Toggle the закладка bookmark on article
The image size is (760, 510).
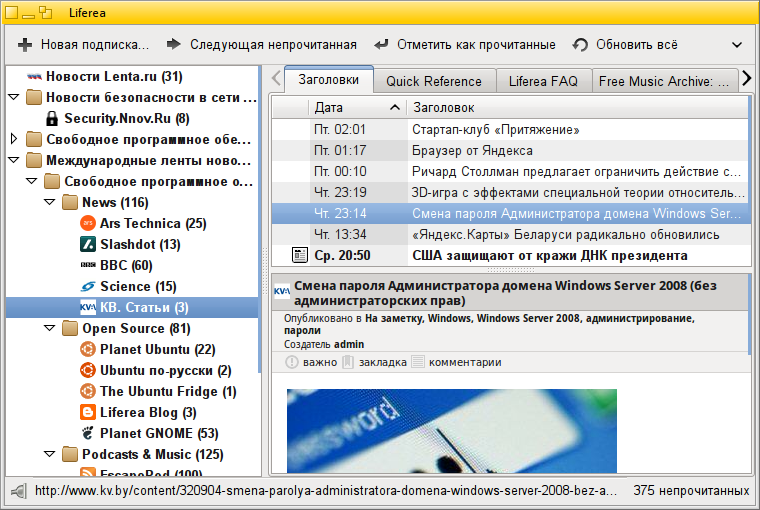tap(348, 362)
